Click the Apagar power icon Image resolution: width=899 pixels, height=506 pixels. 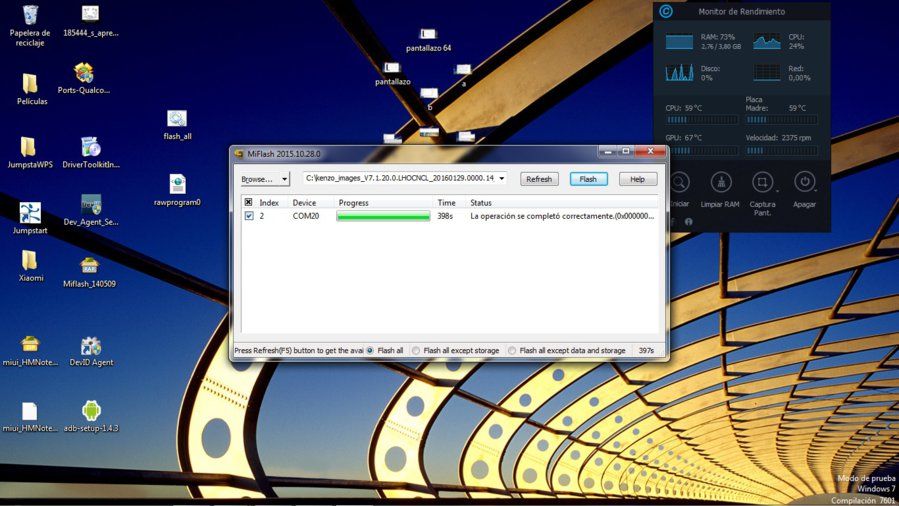pyautogui.click(x=804, y=182)
